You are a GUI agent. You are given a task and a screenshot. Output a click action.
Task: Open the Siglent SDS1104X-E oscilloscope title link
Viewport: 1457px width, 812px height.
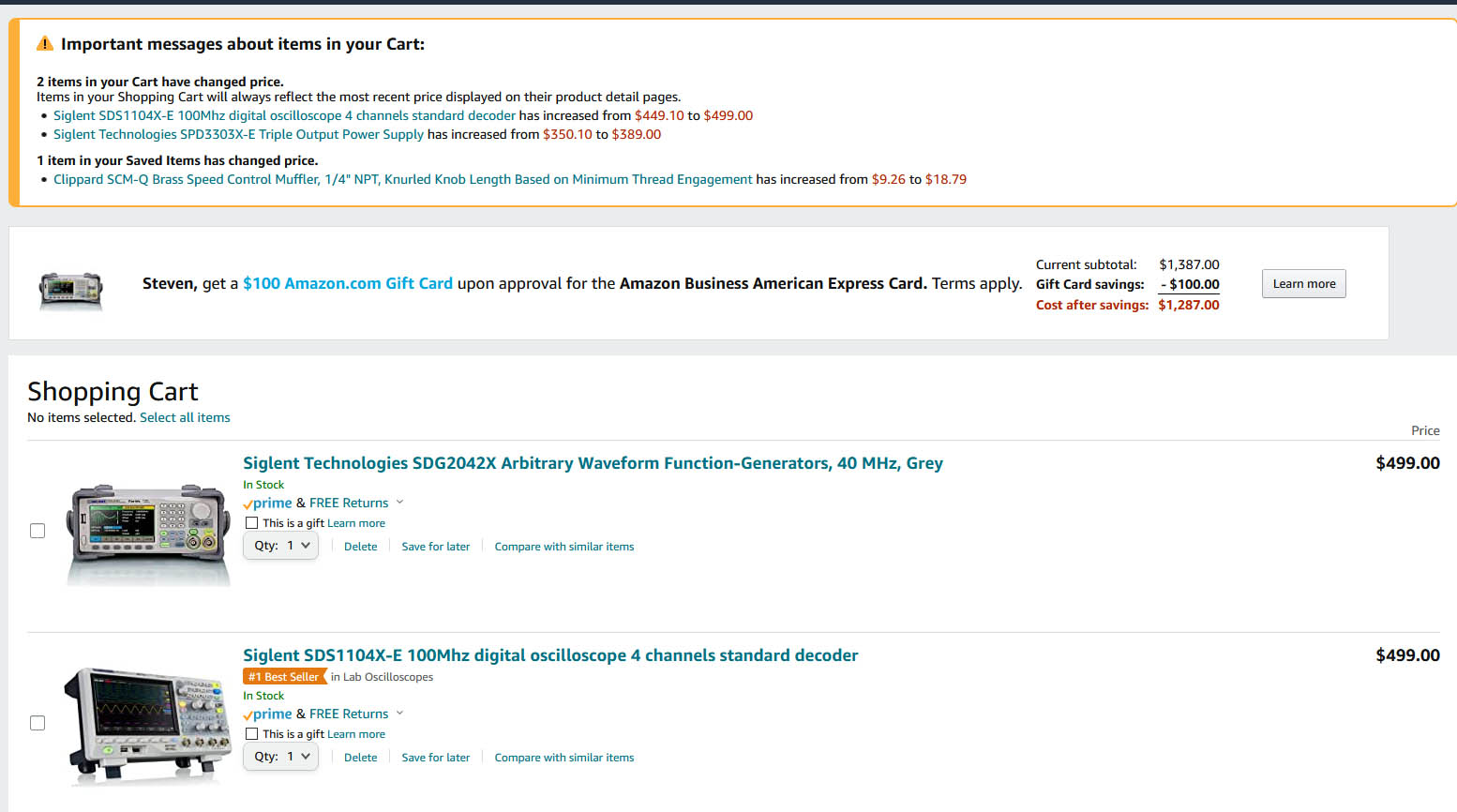coord(550,655)
